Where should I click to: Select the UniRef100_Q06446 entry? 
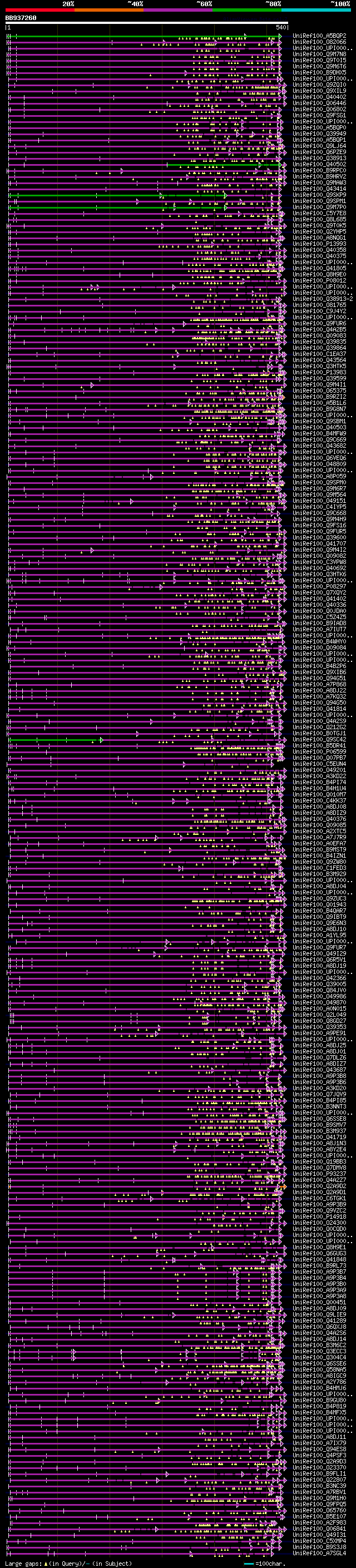tap(319, 103)
